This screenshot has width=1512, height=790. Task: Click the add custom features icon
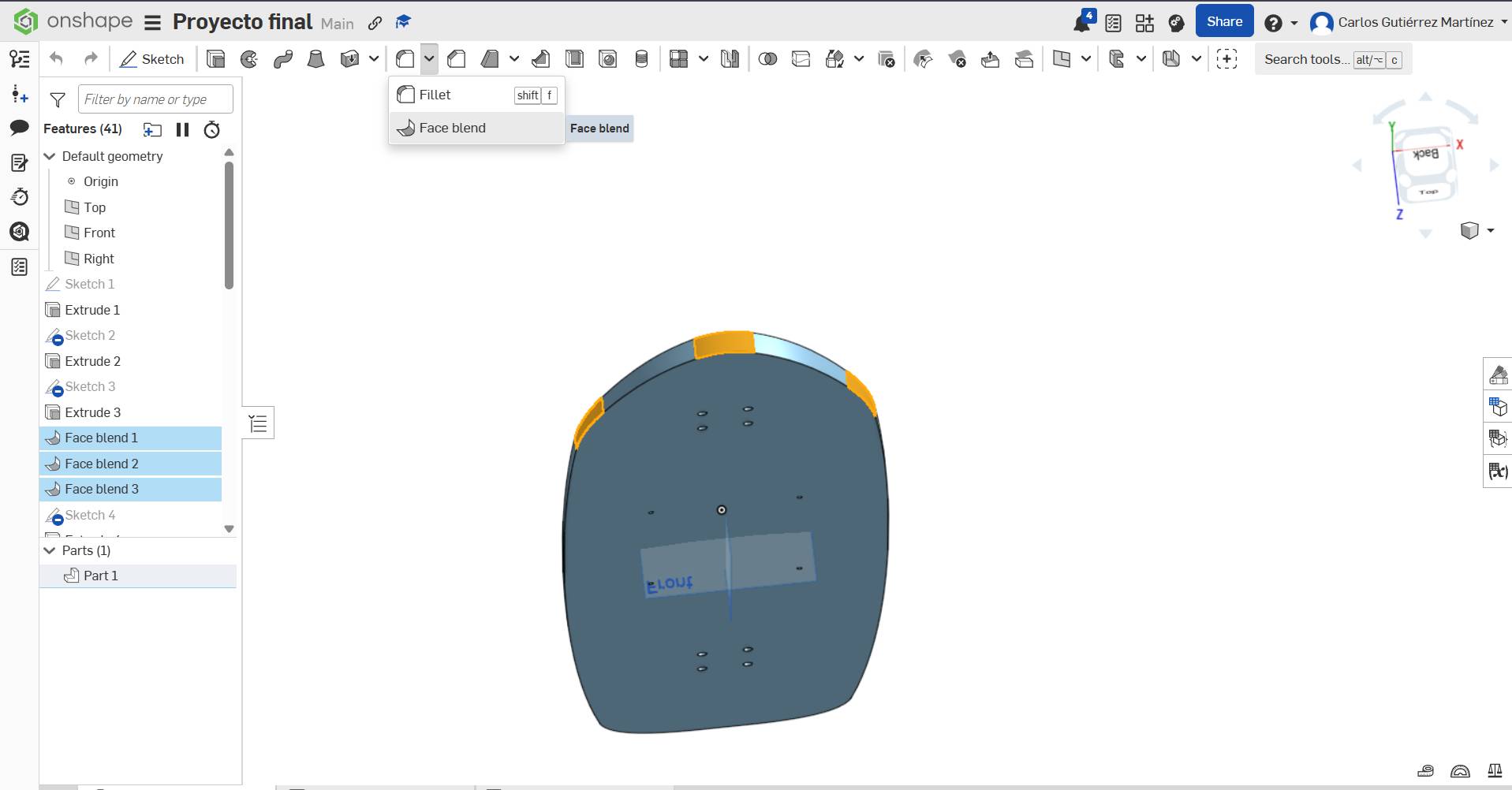tap(1226, 59)
